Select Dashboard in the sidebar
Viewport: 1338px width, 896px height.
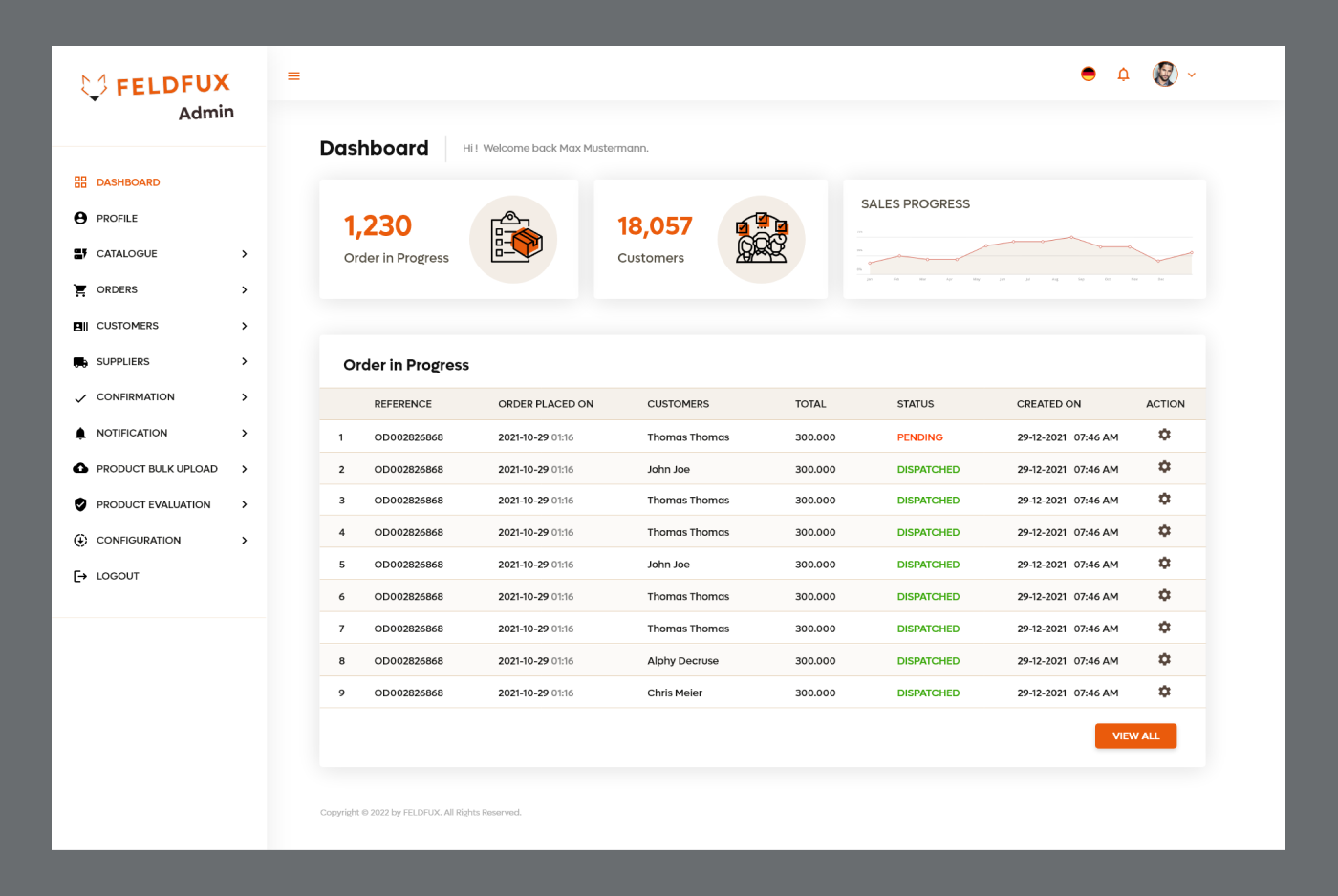[x=128, y=182]
